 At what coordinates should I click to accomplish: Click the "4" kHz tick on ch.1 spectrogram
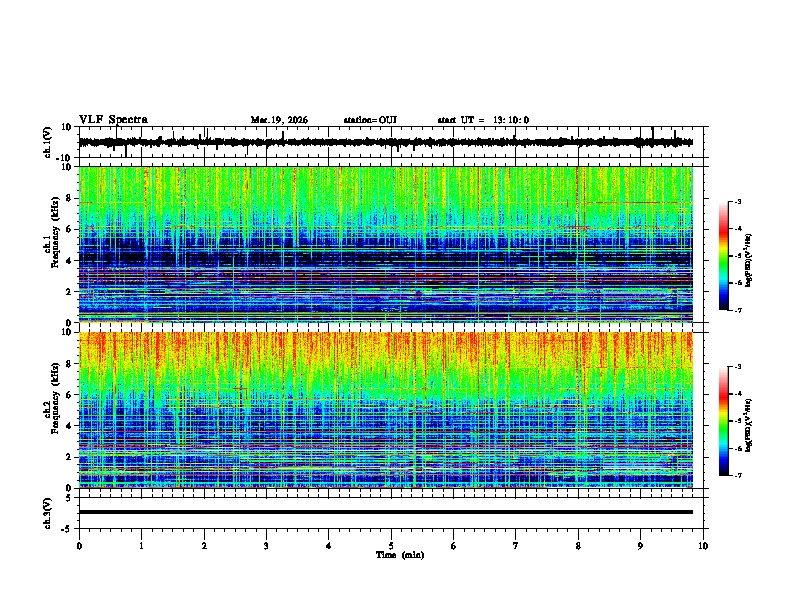[69, 261]
